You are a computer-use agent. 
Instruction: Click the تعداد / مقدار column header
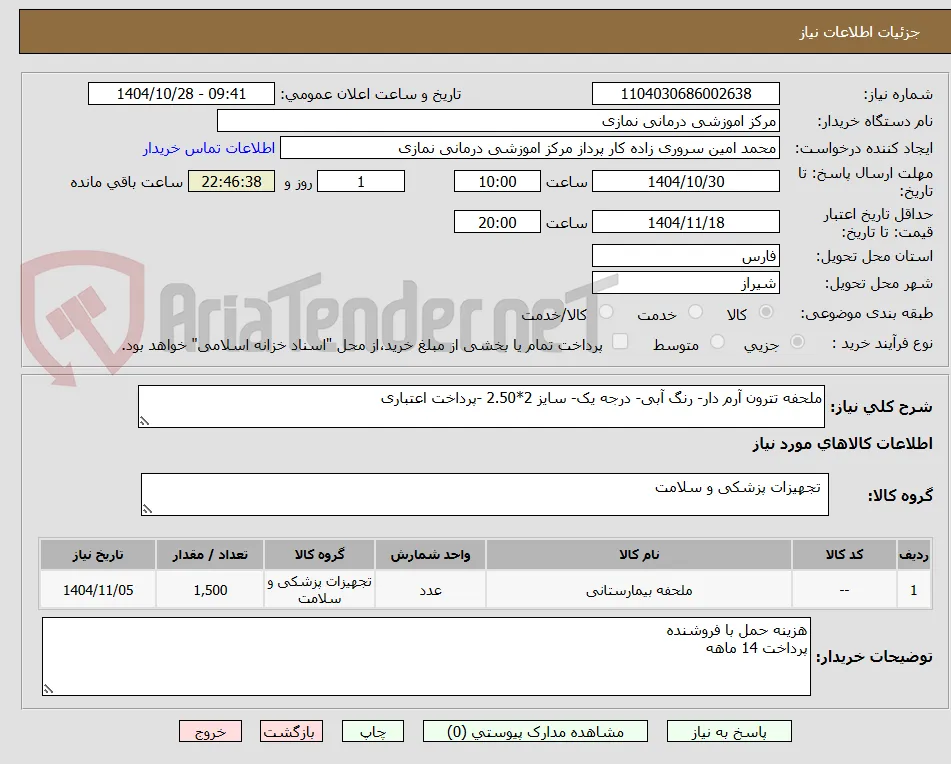[210, 554]
